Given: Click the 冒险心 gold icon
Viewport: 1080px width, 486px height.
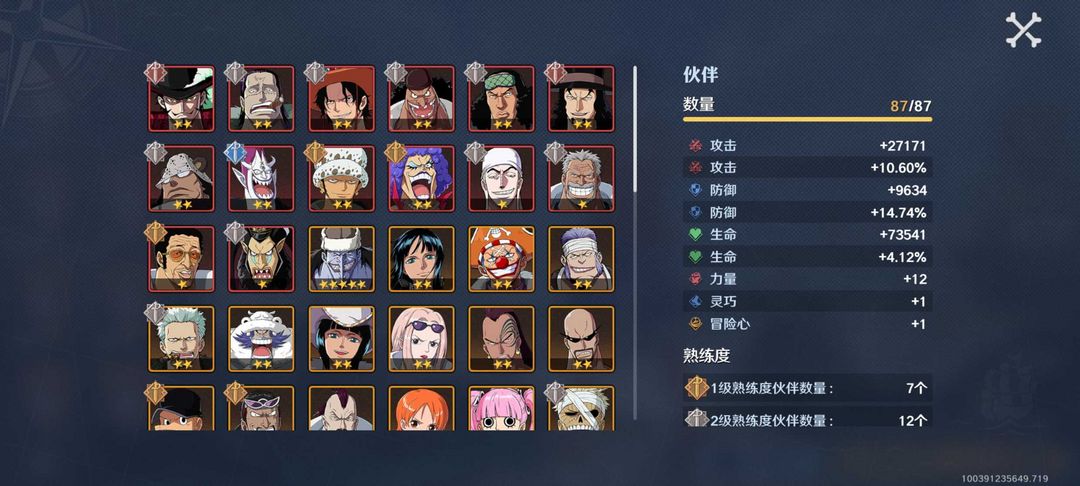Looking at the screenshot, I should 695,324.
